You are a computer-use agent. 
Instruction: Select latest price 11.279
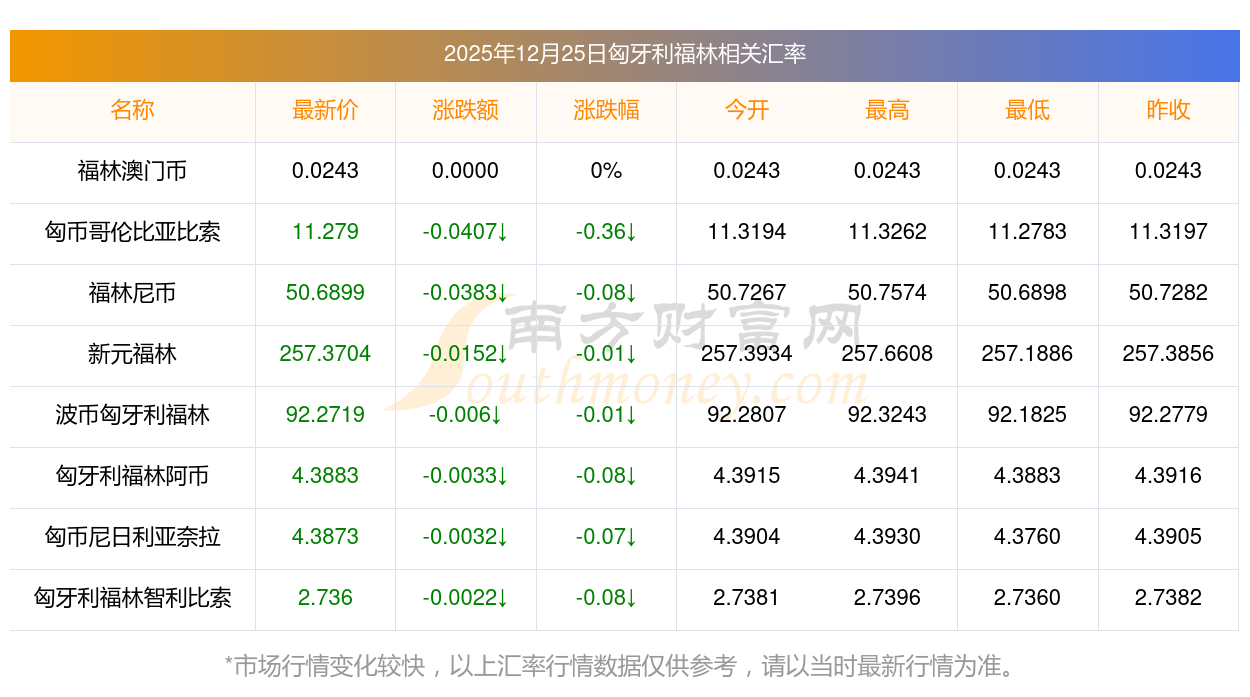[x=325, y=232]
